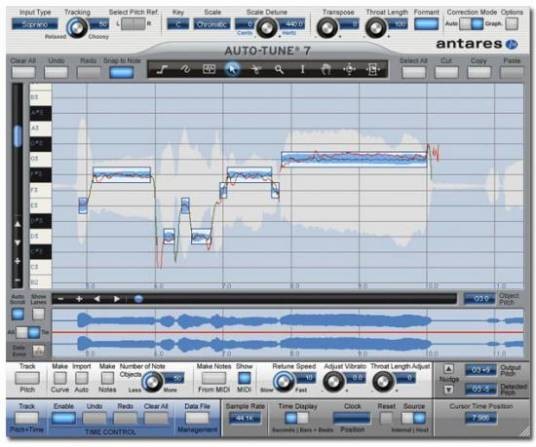The image size is (536, 447).
Task: Toggle the Select Pitch Ref L/R switch
Action: [x=133, y=24]
